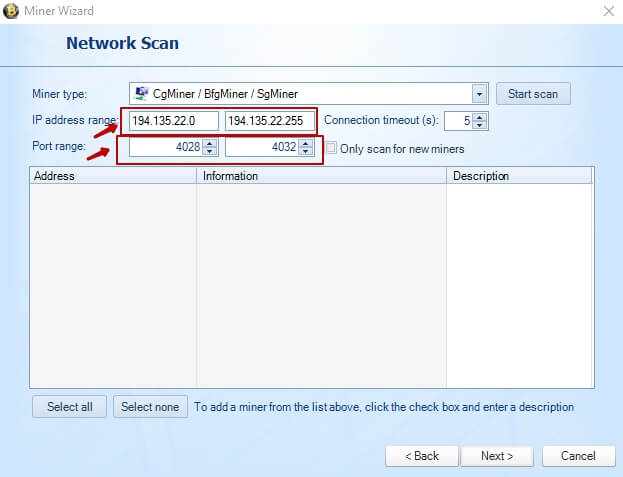Increase start port 4028 with up arrow

tap(210, 143)
